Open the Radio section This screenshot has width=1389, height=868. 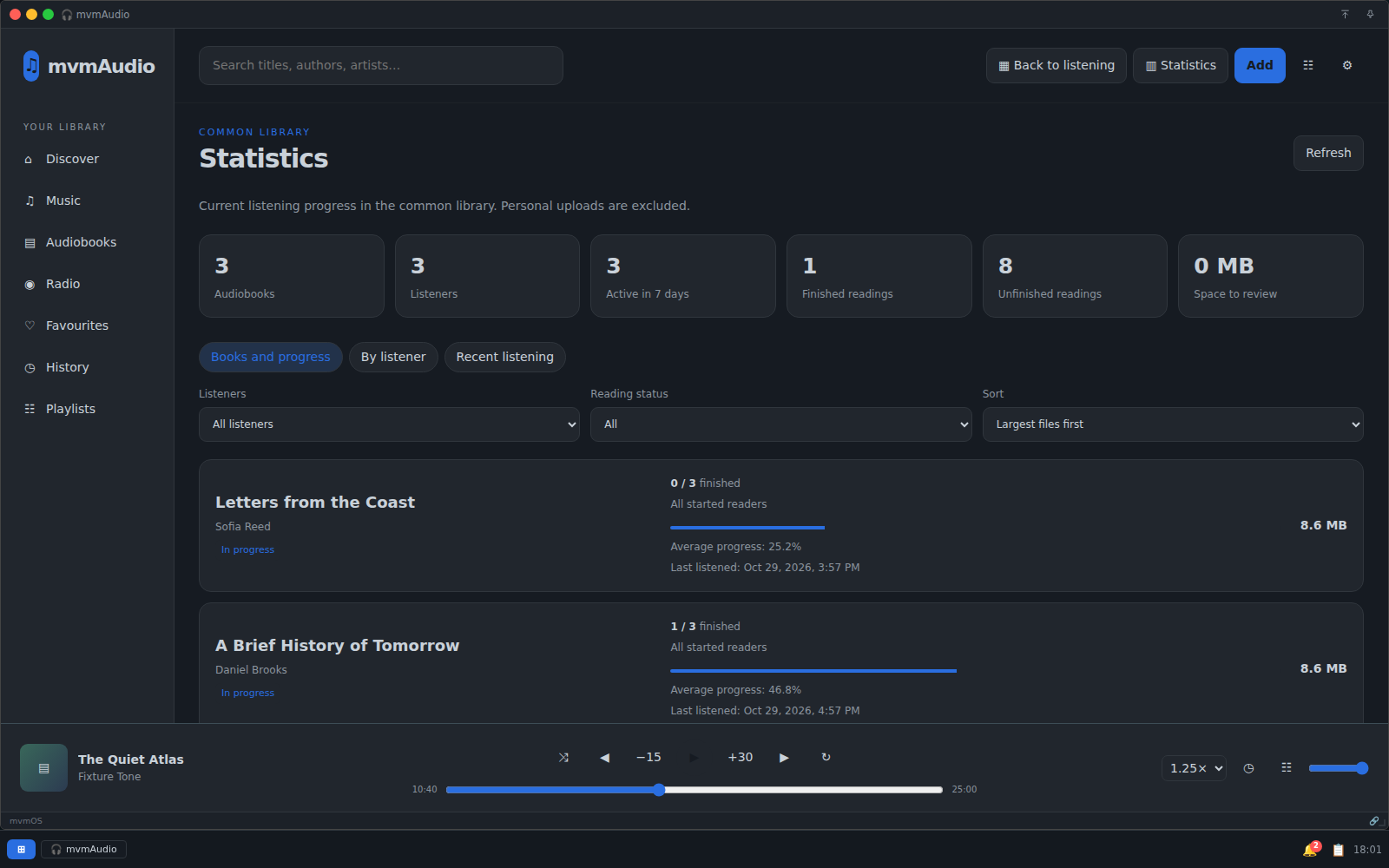coord(87,284)
